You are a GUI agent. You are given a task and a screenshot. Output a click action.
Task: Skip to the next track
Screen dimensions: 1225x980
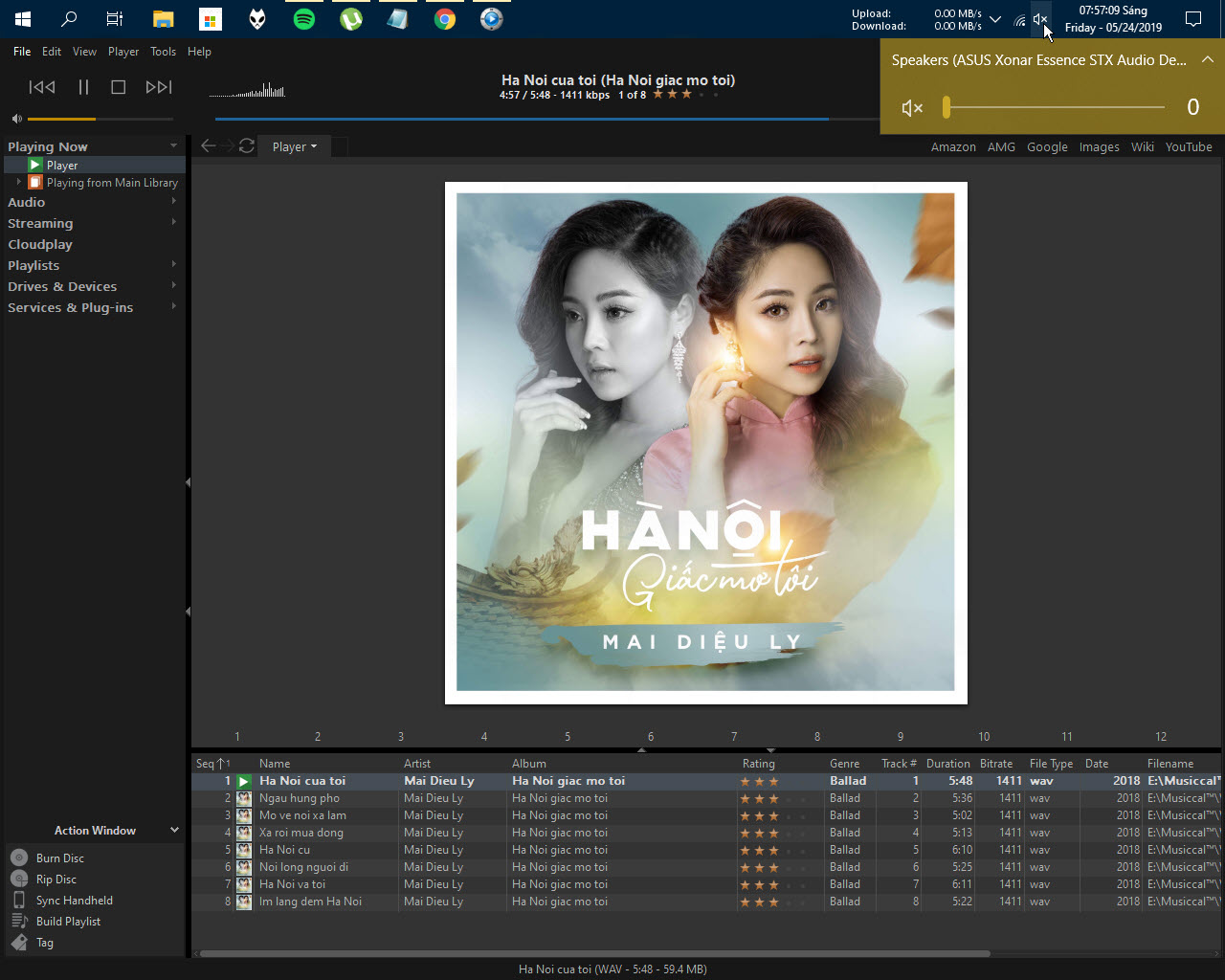click(x=159, y=87)
